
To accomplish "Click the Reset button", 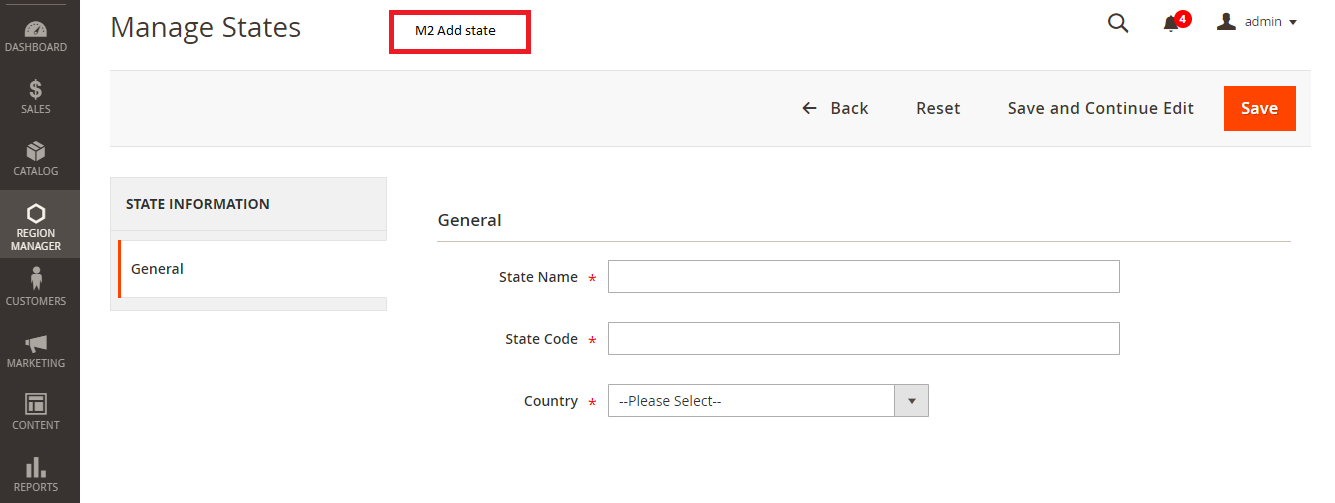I will (938, 108).
